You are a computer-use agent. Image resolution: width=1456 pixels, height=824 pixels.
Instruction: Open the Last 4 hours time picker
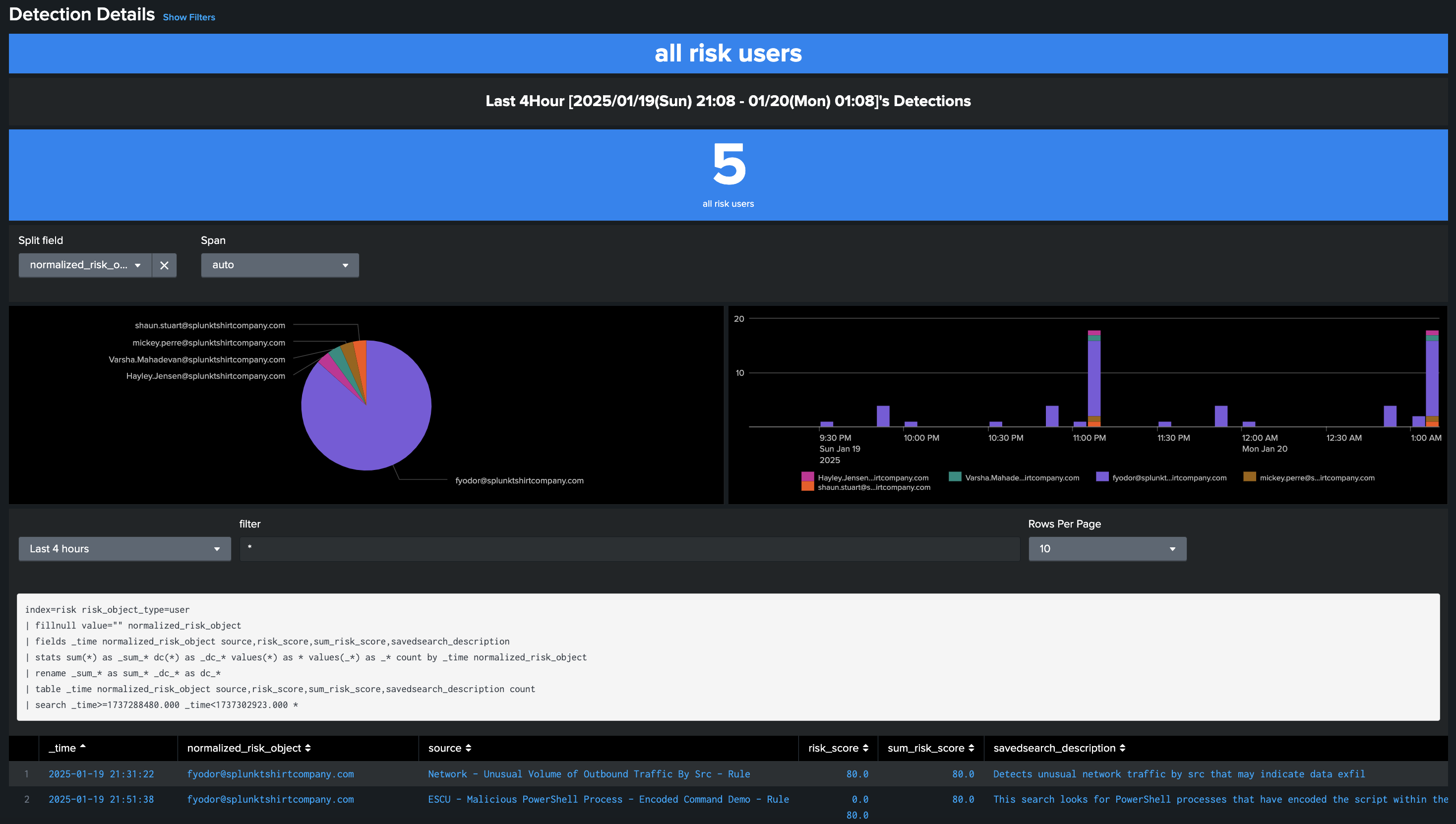(x=124, y=549)
